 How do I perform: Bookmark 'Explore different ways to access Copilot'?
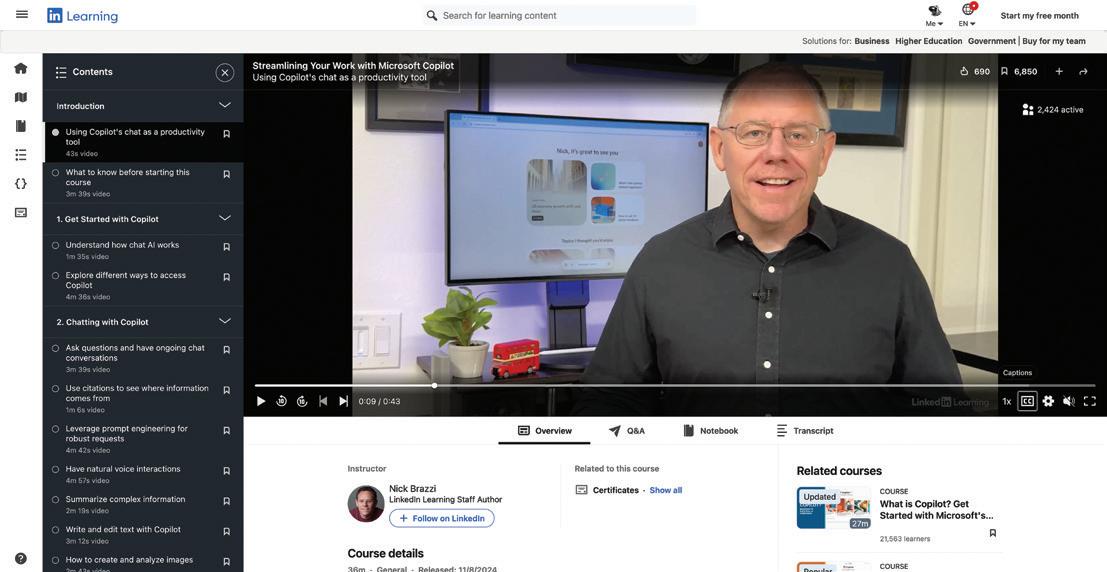click(227, 278)
